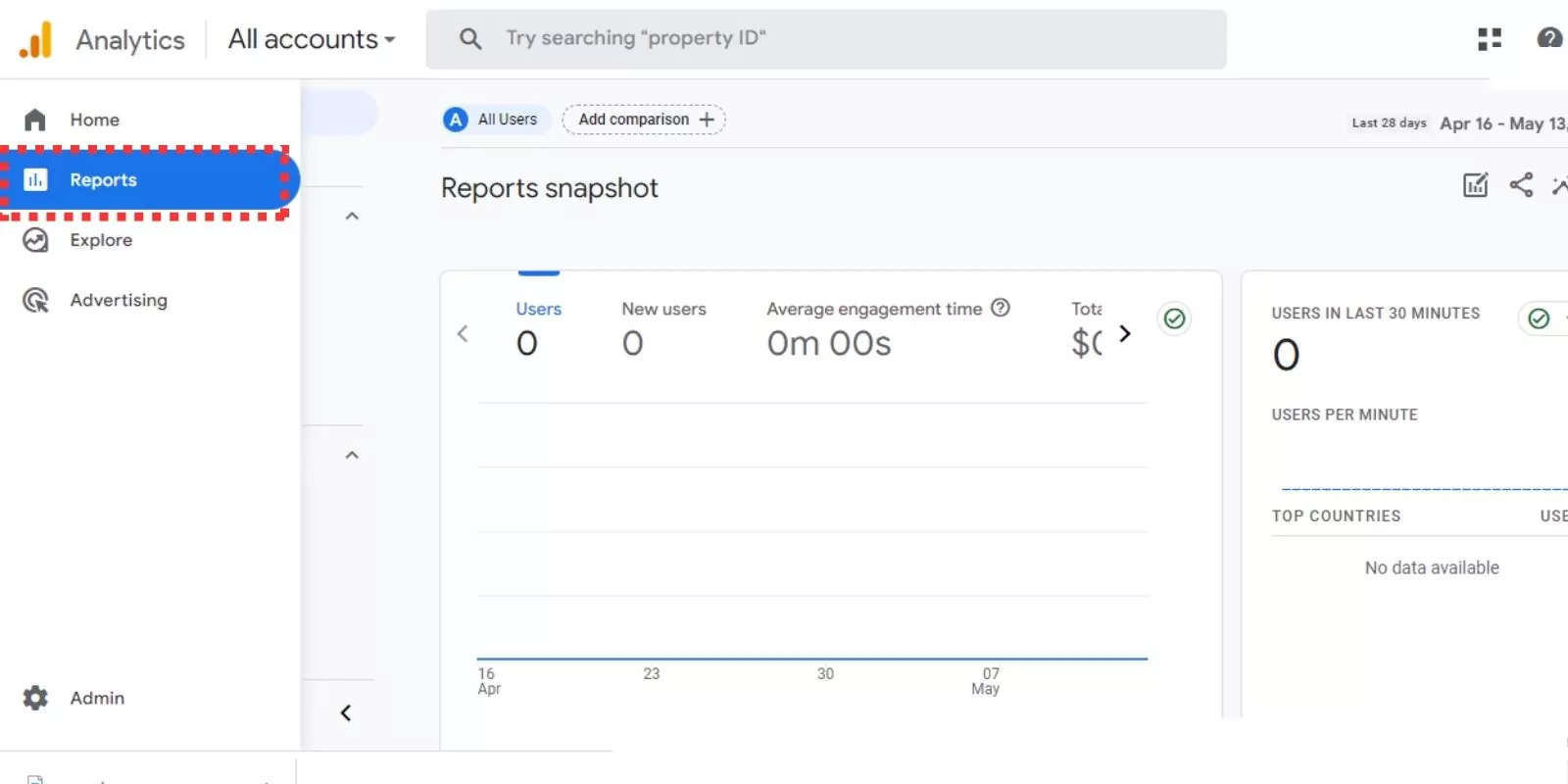
Task: Open the Explore section
Action: (100, 239)
